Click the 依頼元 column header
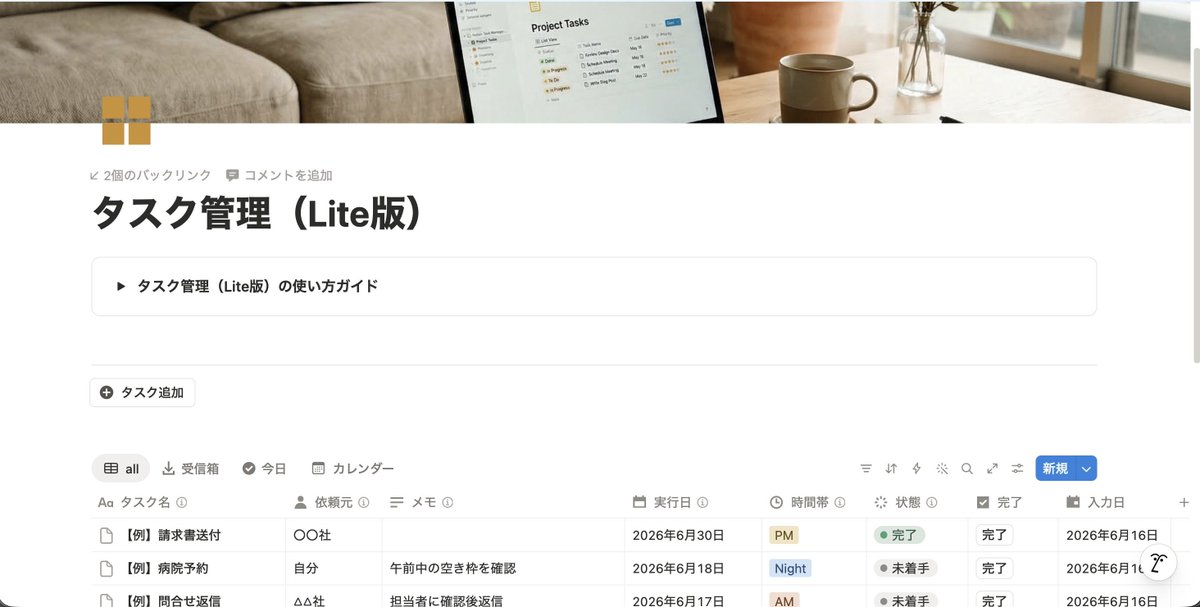1200x607 pixels. coord(334,502)
